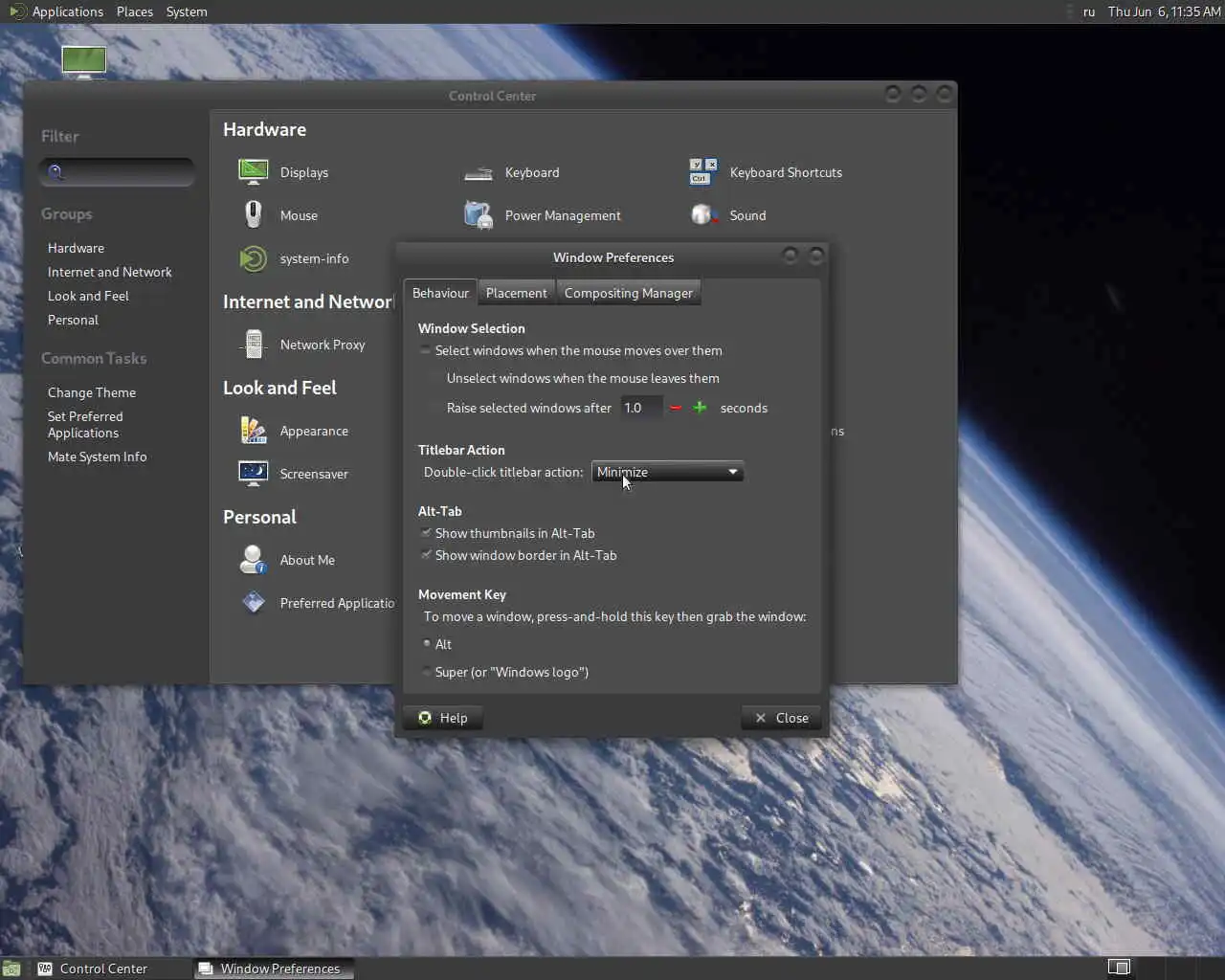The image size is (1225, 980).
Task: Enable select windows when mouse moves over them
Action: [x=426, y=350]
